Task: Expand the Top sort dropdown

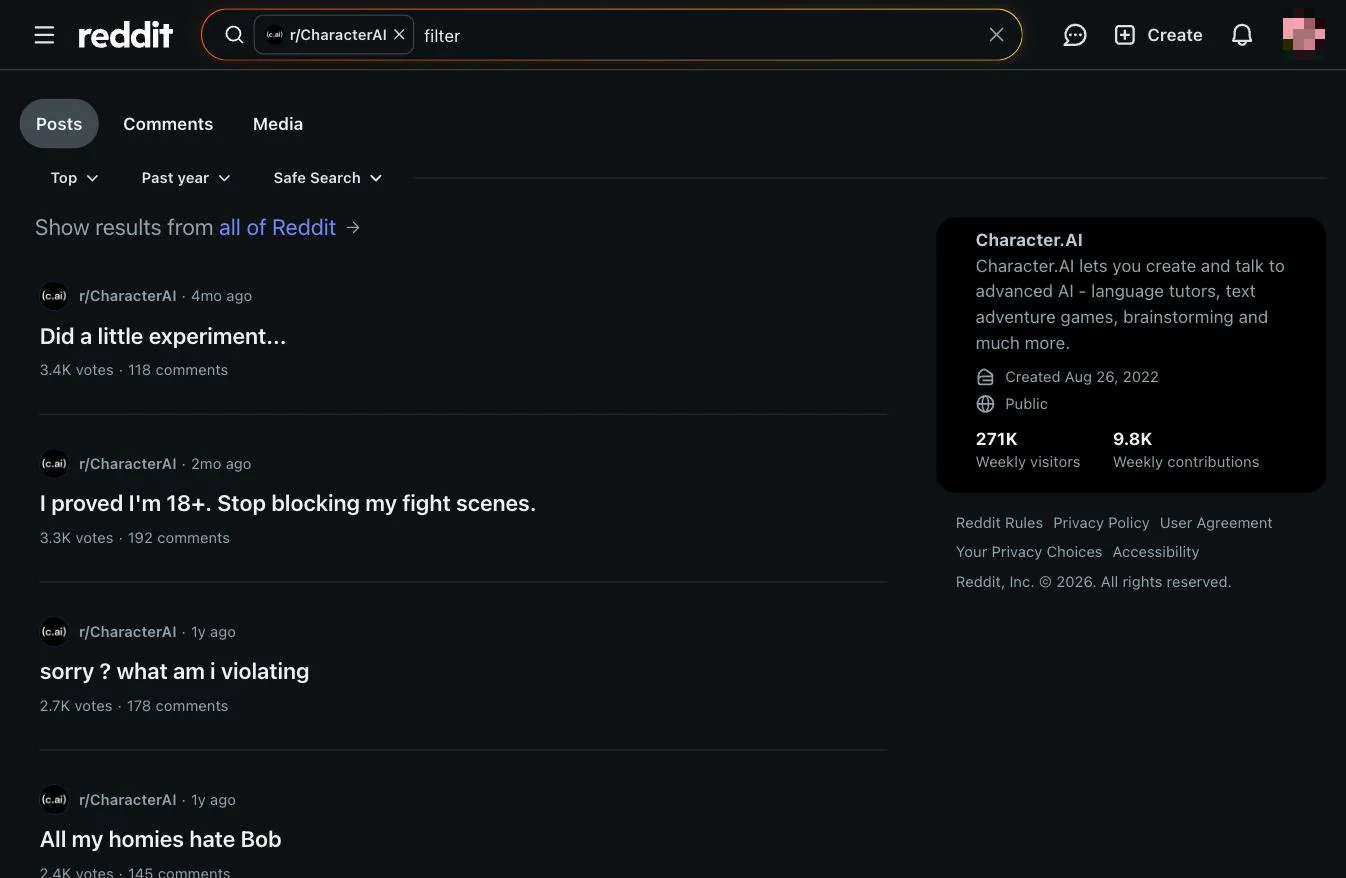Action: tap(75, 178)
